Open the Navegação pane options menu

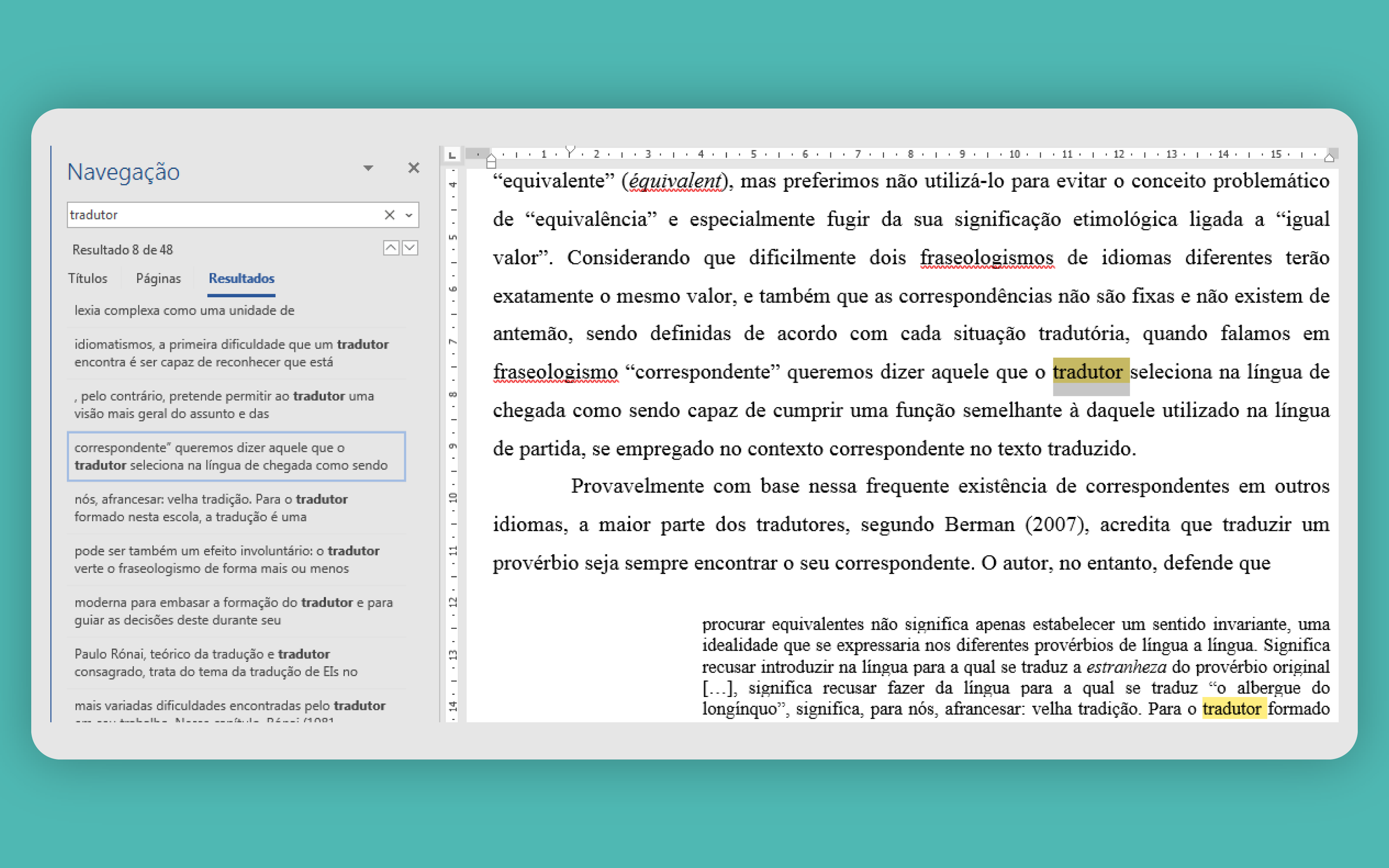click(x=369, y=168)
